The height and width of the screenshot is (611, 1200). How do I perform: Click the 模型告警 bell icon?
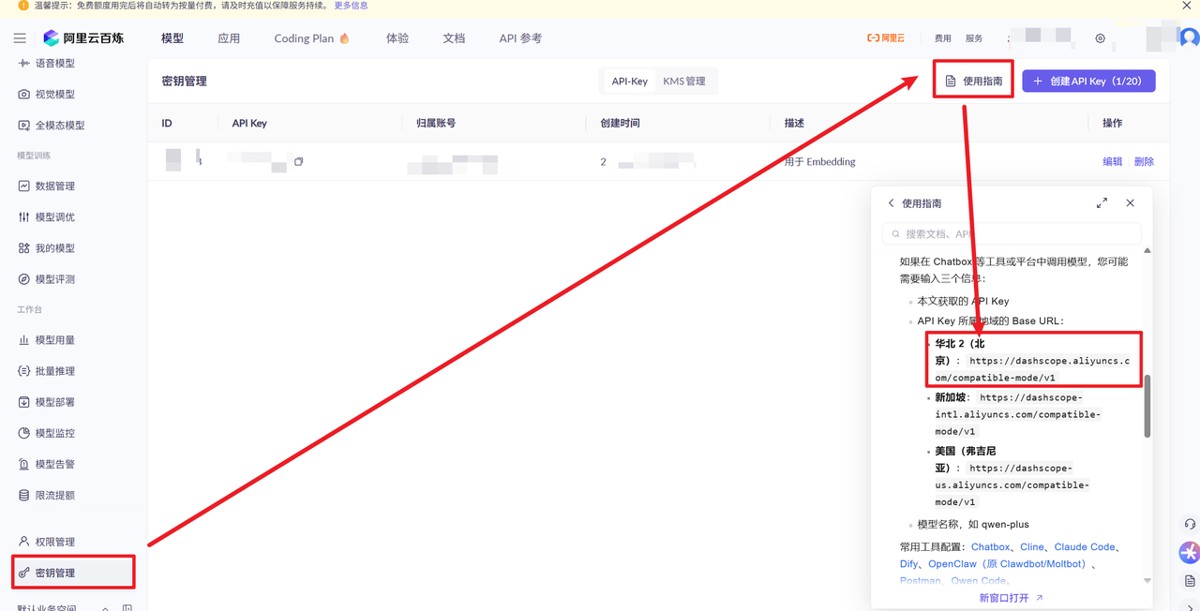(24, 464)
